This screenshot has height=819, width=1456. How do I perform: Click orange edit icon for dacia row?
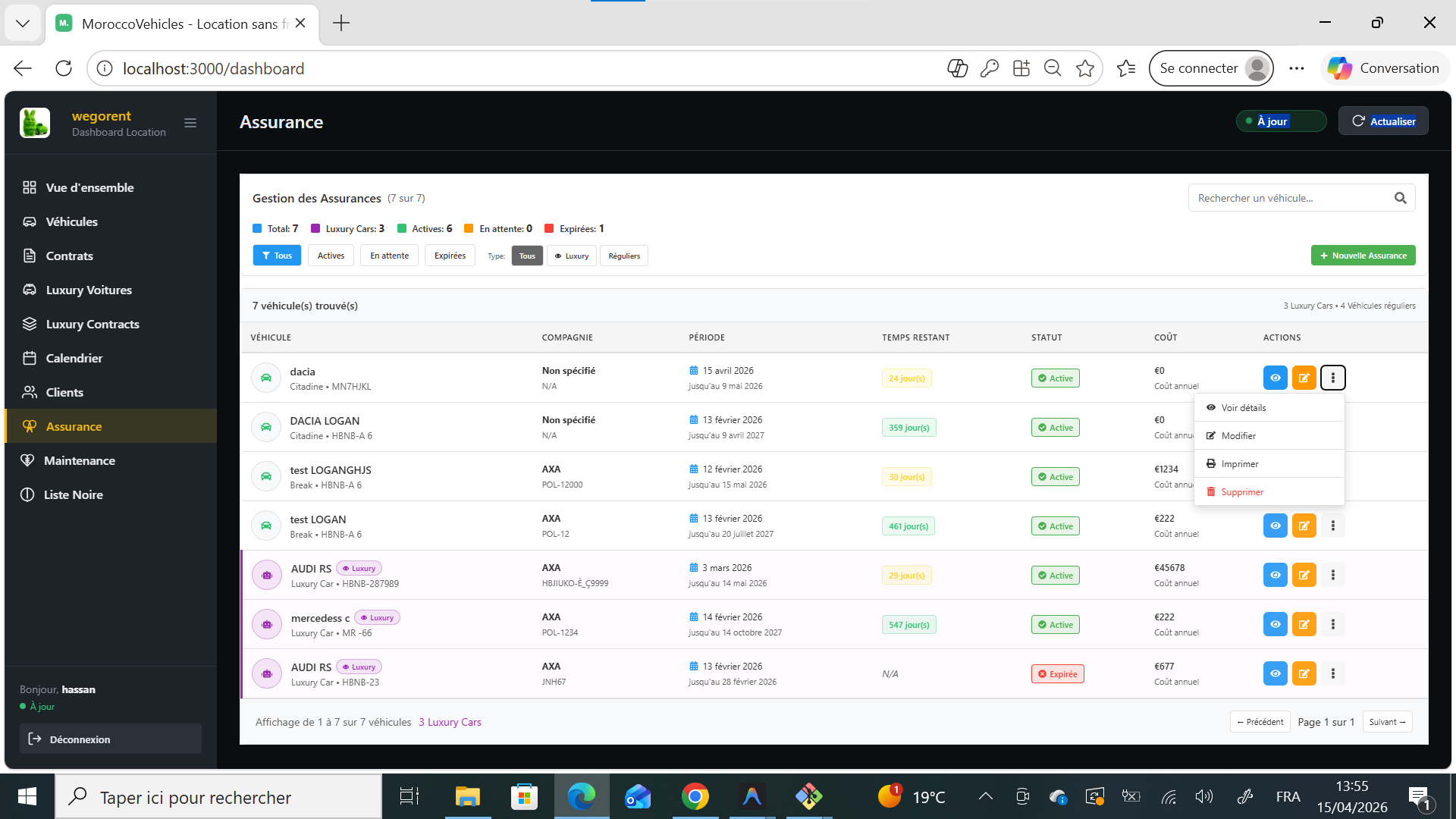pyautogui.click(x=1304, y=378)
